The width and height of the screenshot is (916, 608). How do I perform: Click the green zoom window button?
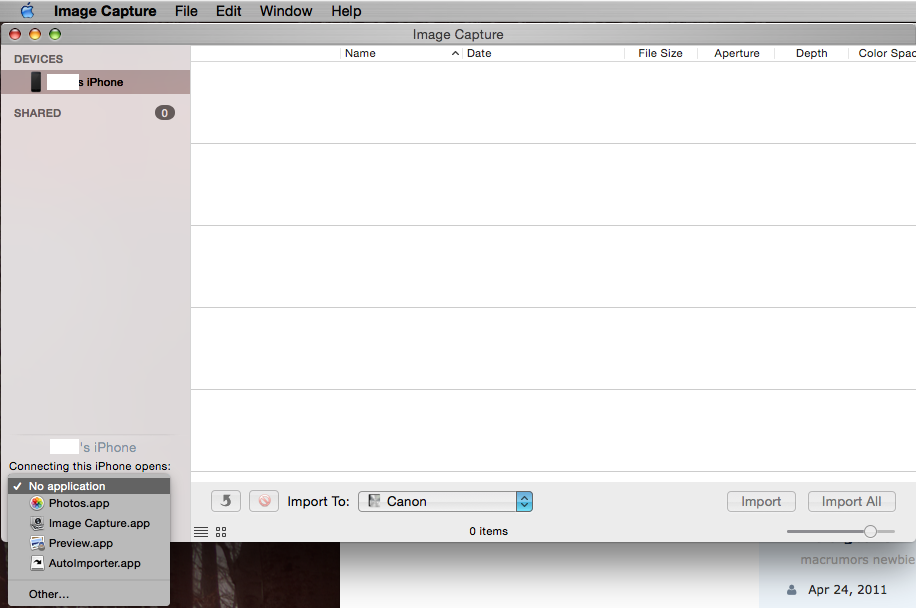tap(55, 34)
